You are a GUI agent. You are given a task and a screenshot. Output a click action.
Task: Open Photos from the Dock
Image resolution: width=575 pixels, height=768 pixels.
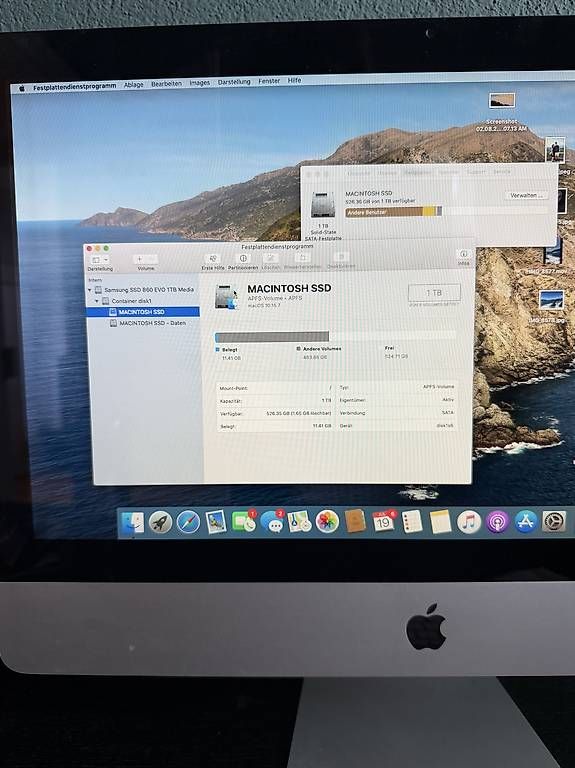[x=327, y=521]
